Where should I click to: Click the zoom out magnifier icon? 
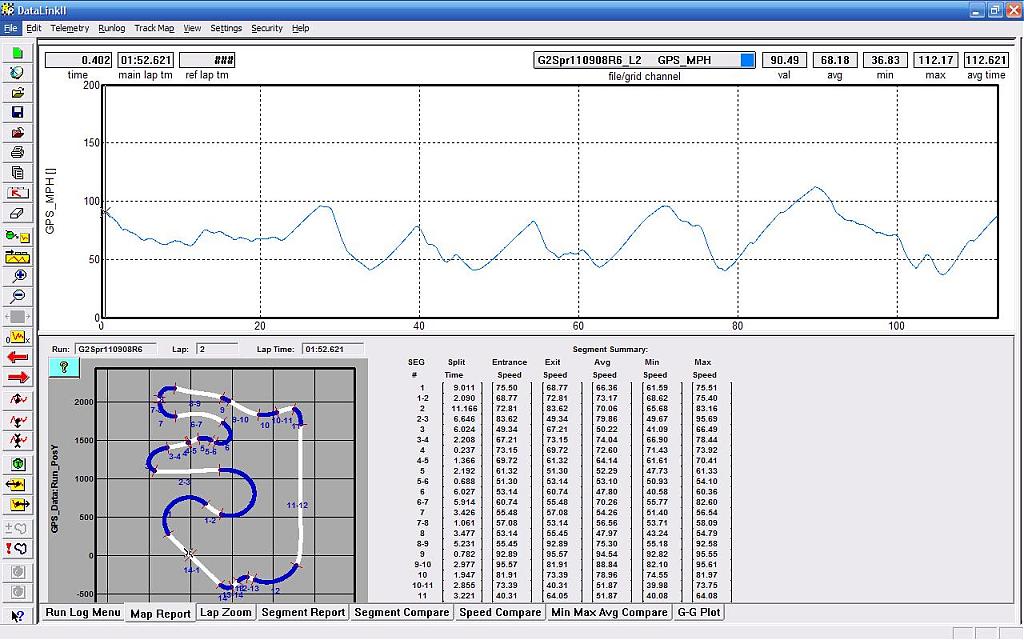point(17,296)
